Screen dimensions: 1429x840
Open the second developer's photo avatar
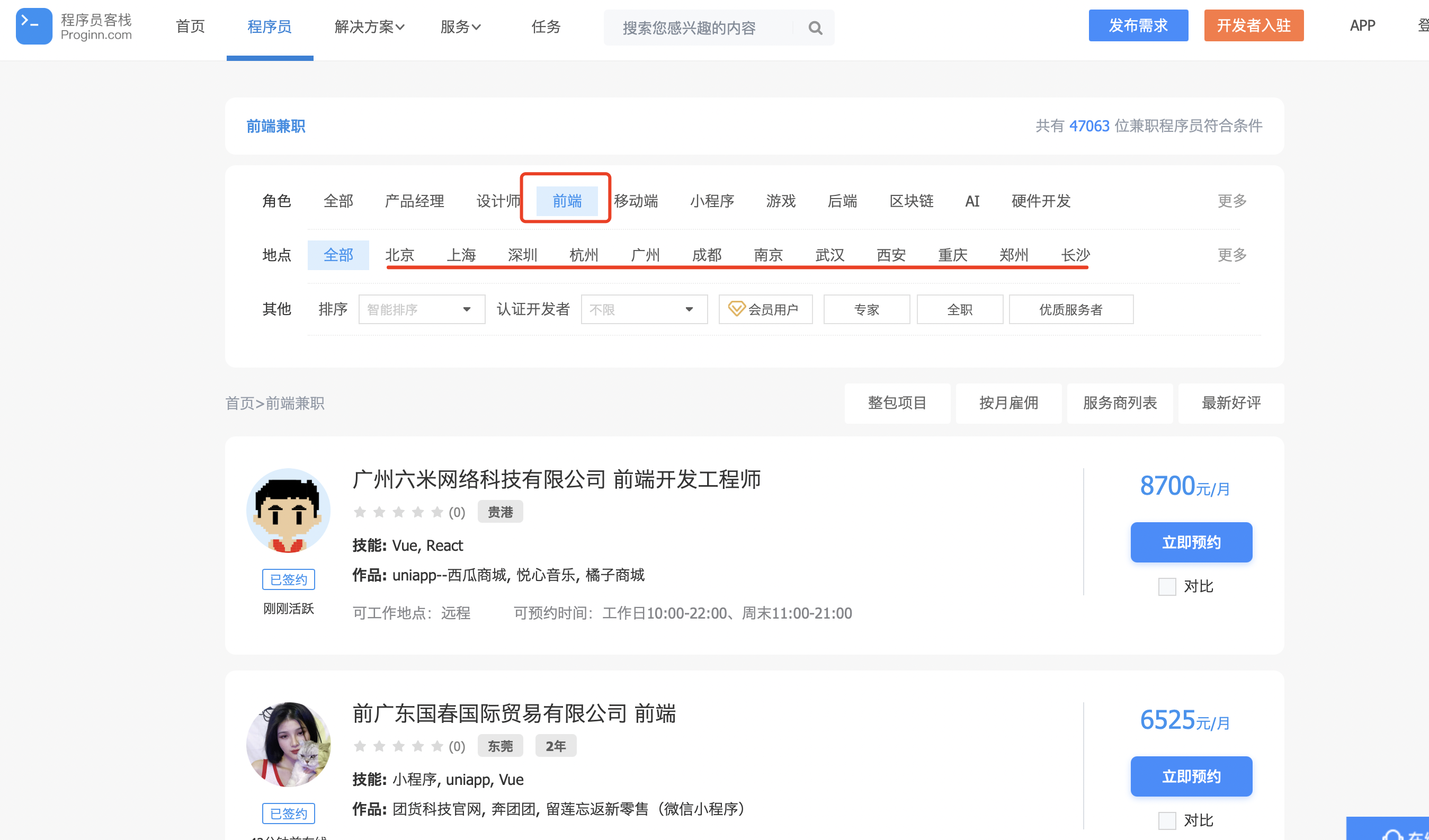(x=288, y=744)
